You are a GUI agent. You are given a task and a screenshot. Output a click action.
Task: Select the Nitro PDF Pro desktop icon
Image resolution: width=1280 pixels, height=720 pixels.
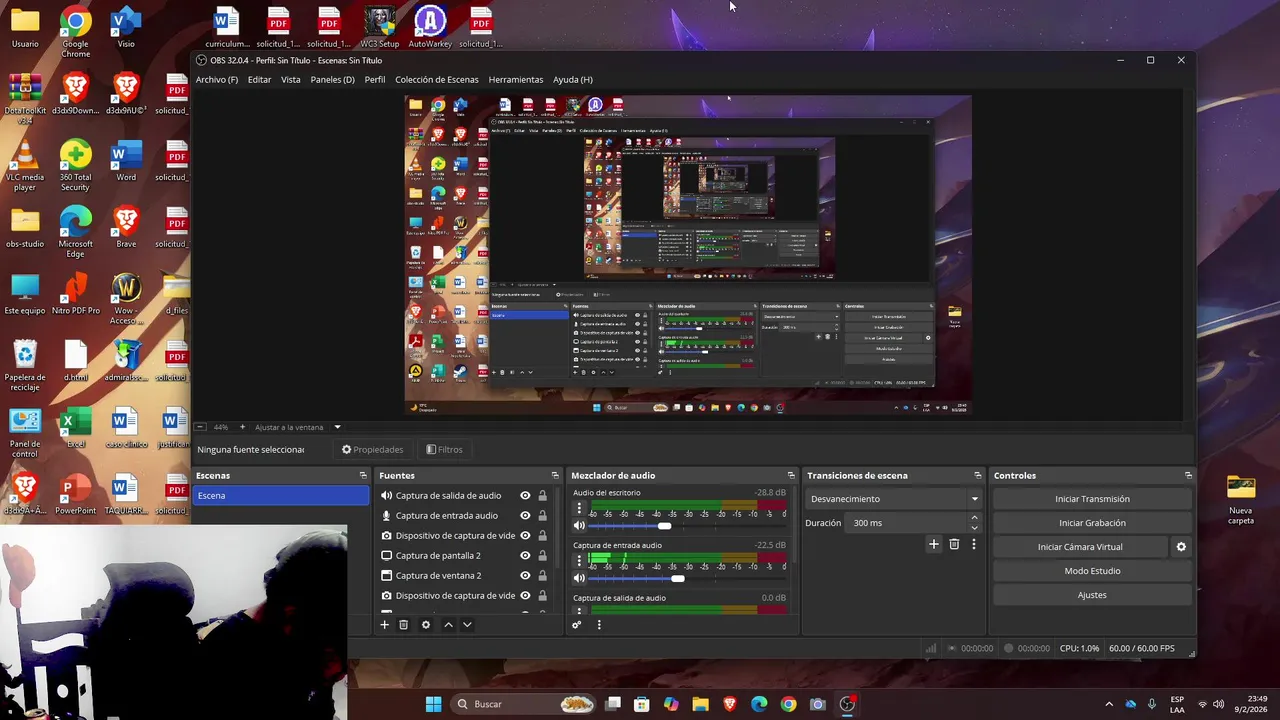point(75,294)
